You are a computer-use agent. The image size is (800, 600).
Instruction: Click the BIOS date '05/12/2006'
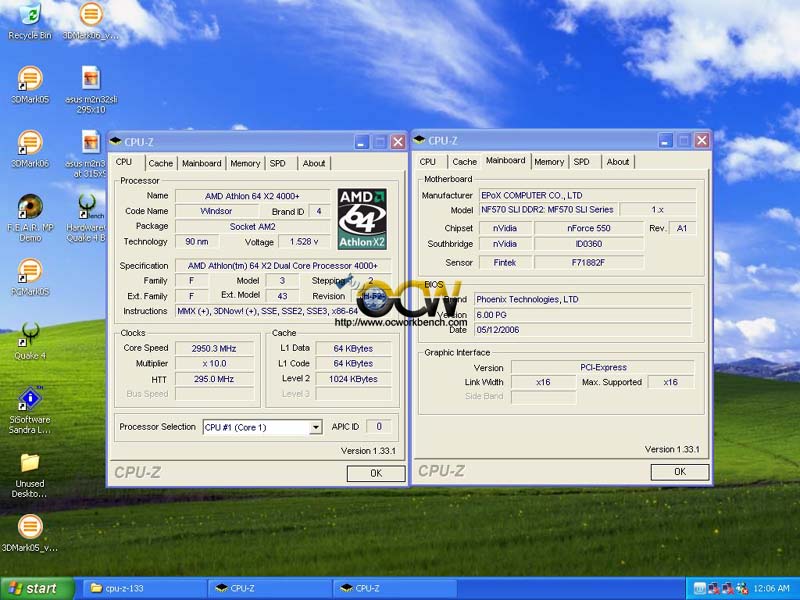583,330
